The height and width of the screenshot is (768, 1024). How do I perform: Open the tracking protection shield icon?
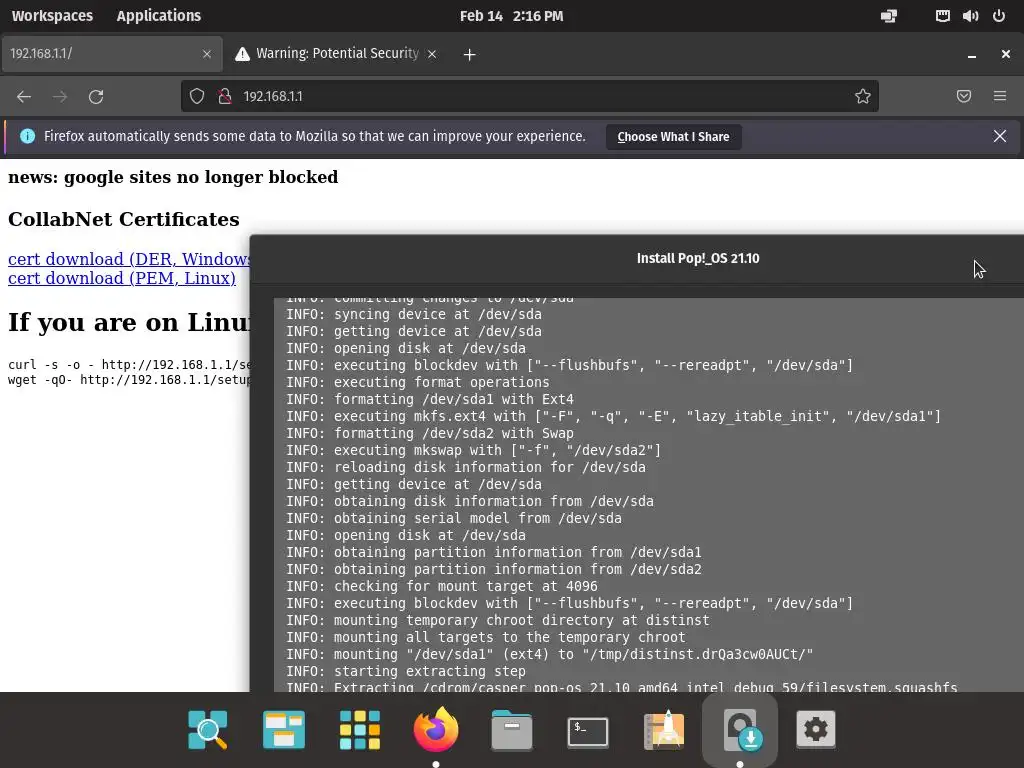(197, 97)
